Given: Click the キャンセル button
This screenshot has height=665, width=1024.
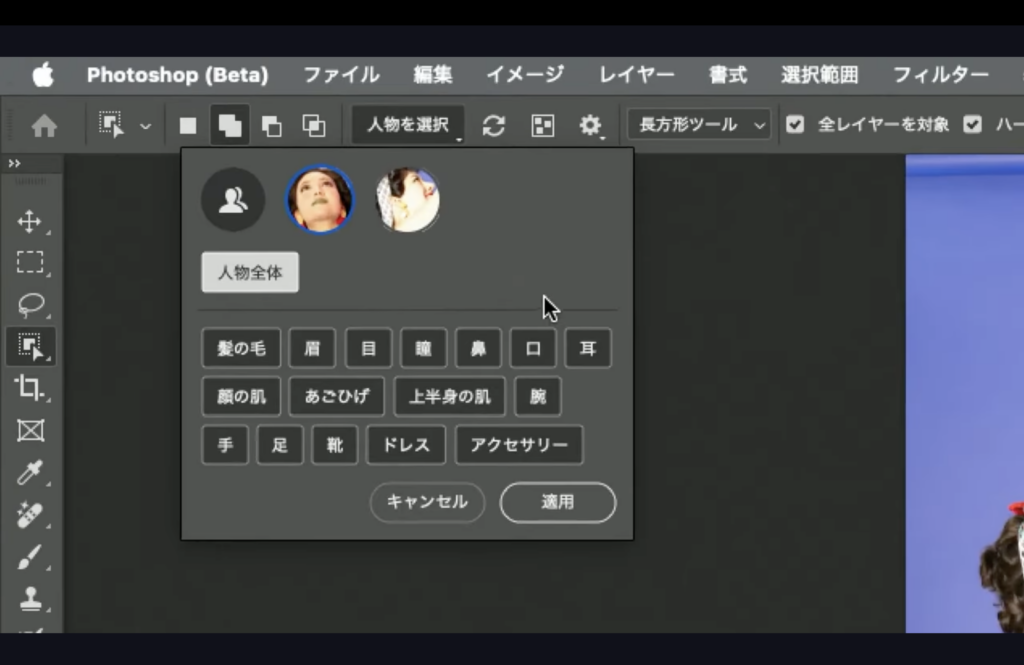Looking at the screenshot, I should click(427, 502).
